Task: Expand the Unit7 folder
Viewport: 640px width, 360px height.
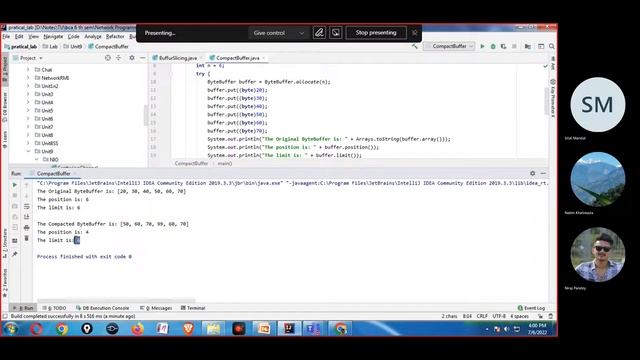Action: click(x=28, y=127)
